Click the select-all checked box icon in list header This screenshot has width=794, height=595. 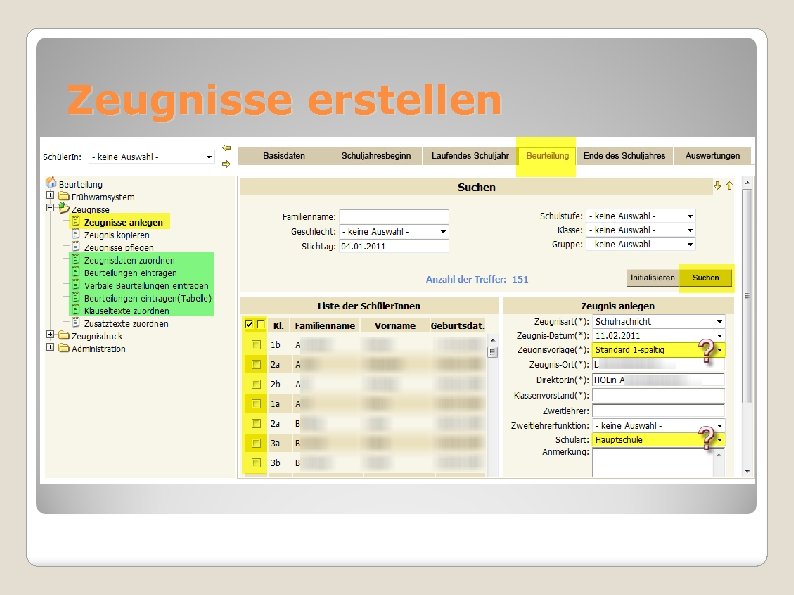[x=249, y=324]
